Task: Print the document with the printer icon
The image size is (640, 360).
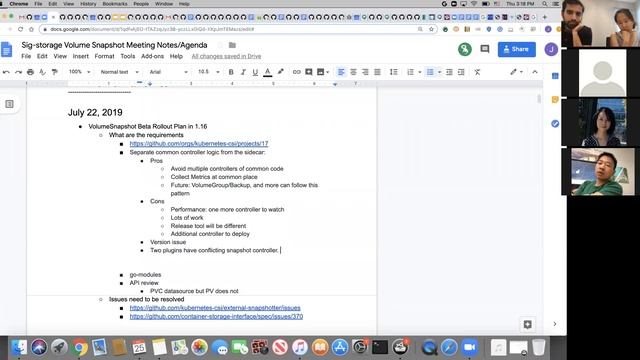Action: click(30, 72)
